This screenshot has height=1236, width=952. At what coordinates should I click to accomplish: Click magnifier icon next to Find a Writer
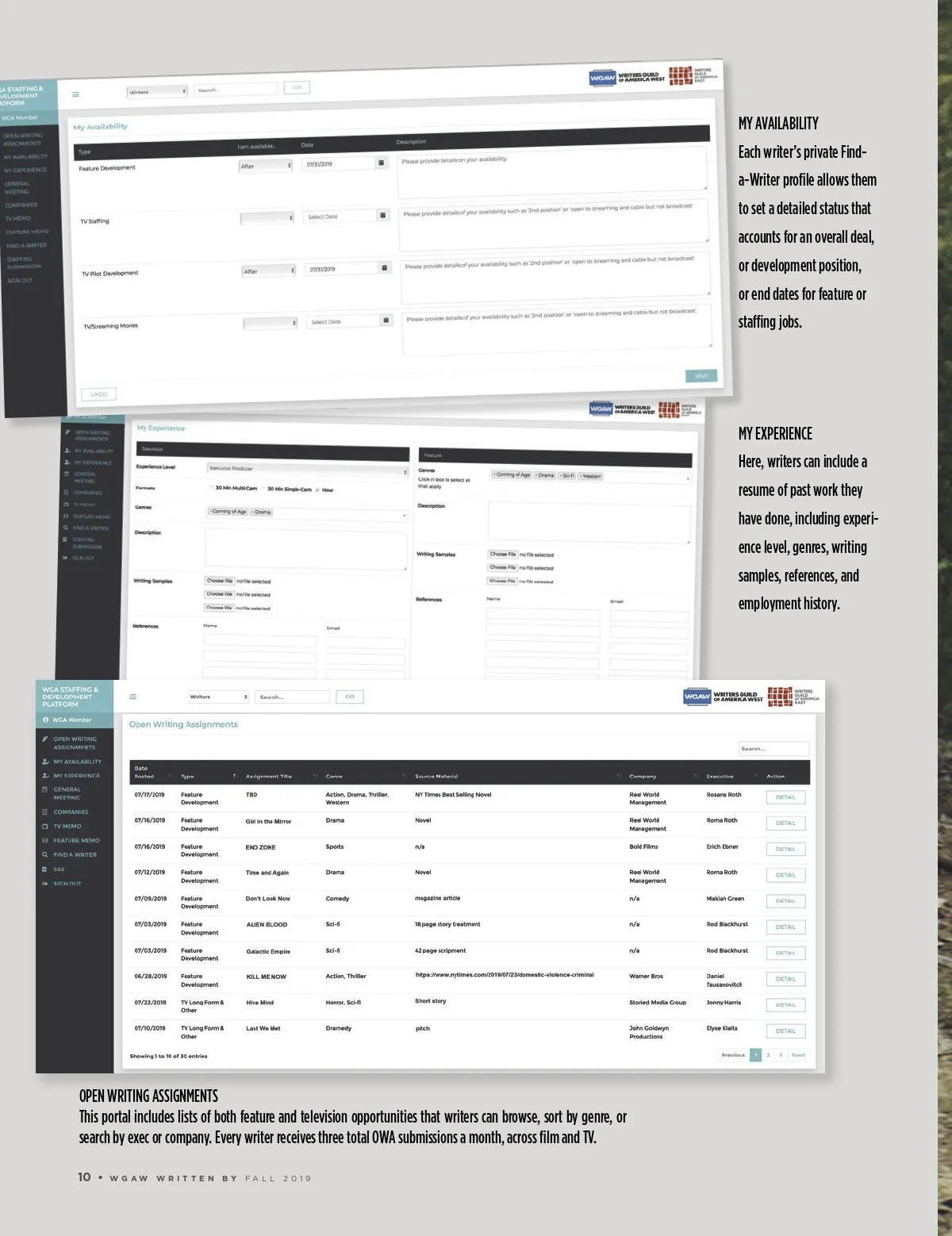click(x=45, y=854)
